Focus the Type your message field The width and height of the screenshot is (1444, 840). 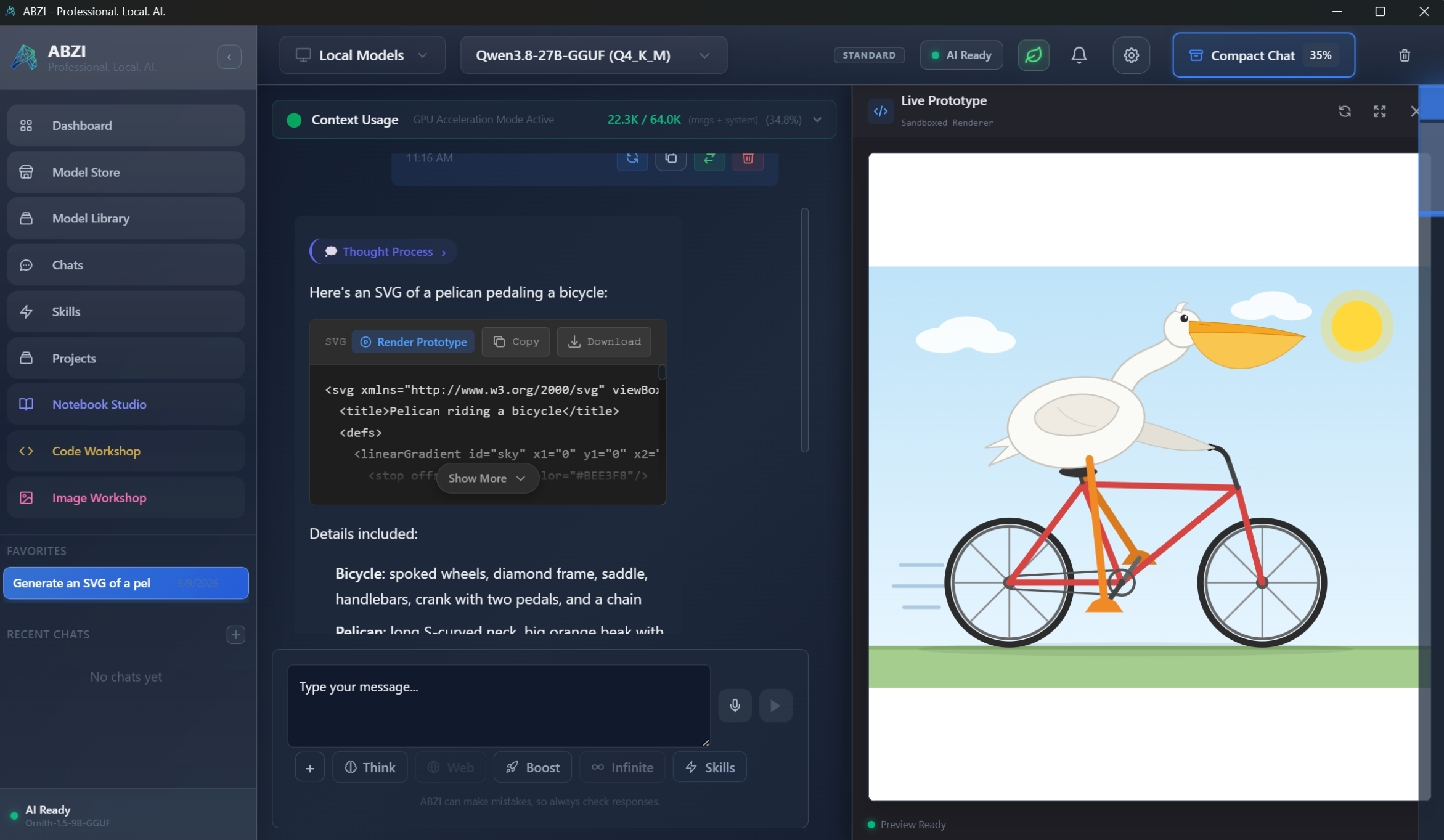pyautogui.click(x=499, y=706)
